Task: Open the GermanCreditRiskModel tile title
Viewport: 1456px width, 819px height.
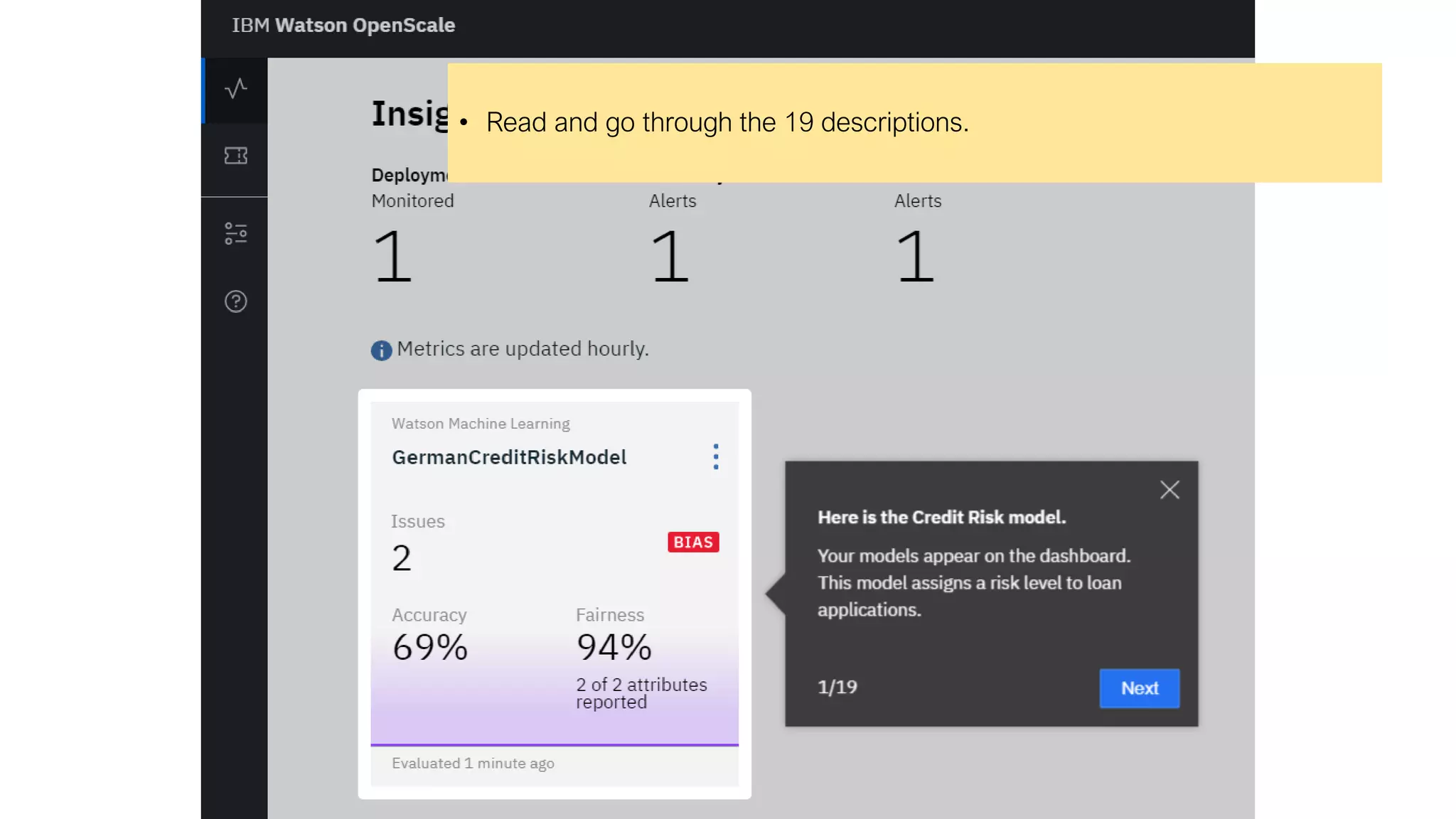Action: [509, 457]
